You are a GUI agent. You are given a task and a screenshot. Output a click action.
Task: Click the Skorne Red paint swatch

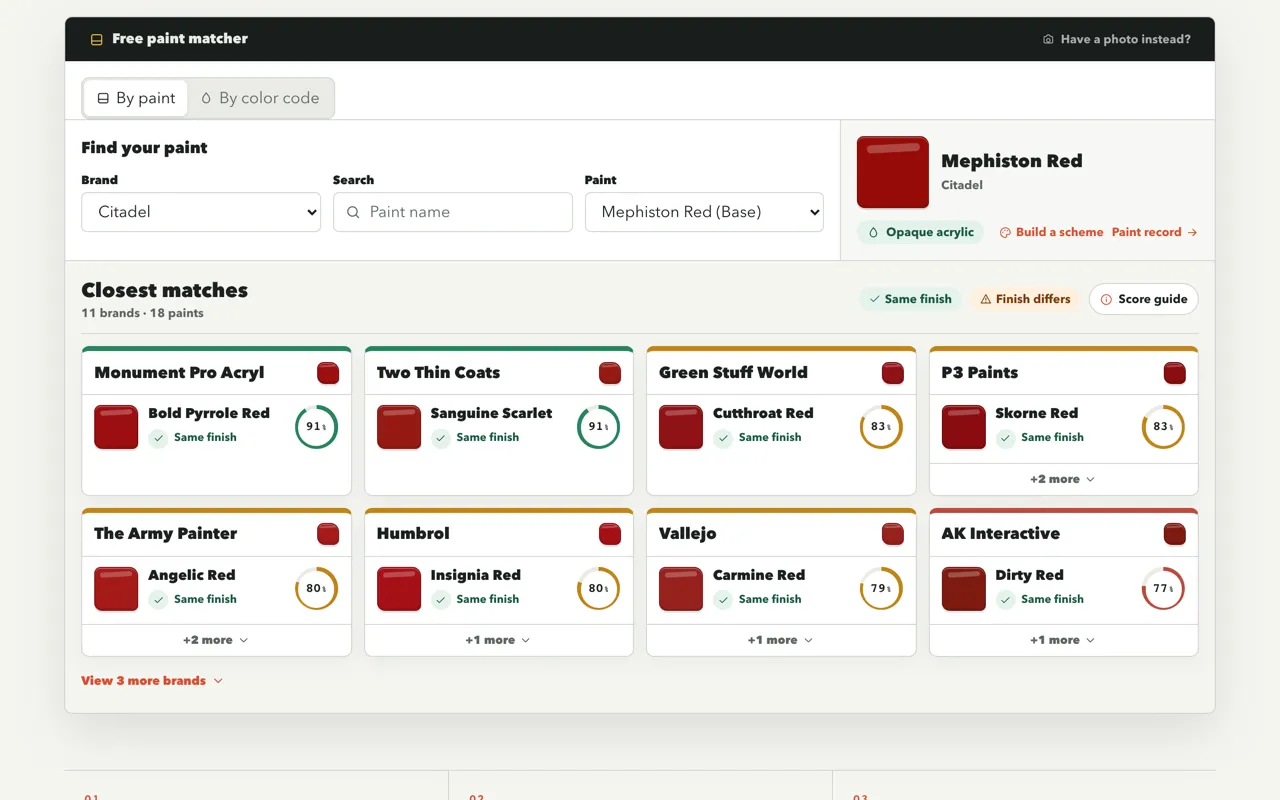(964, 427)
